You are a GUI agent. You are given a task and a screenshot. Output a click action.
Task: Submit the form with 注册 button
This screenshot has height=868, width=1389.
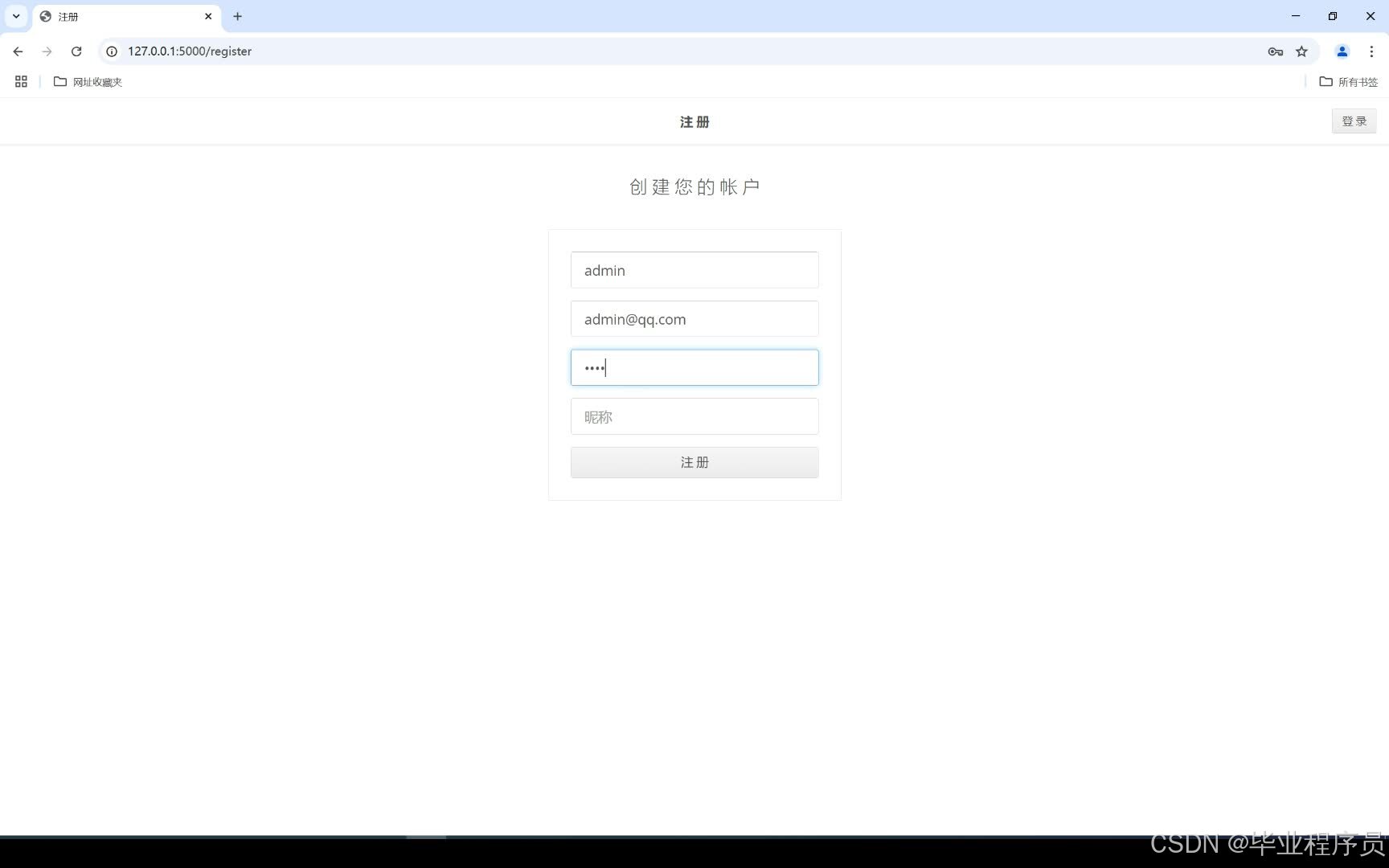(x=694, y=463)
